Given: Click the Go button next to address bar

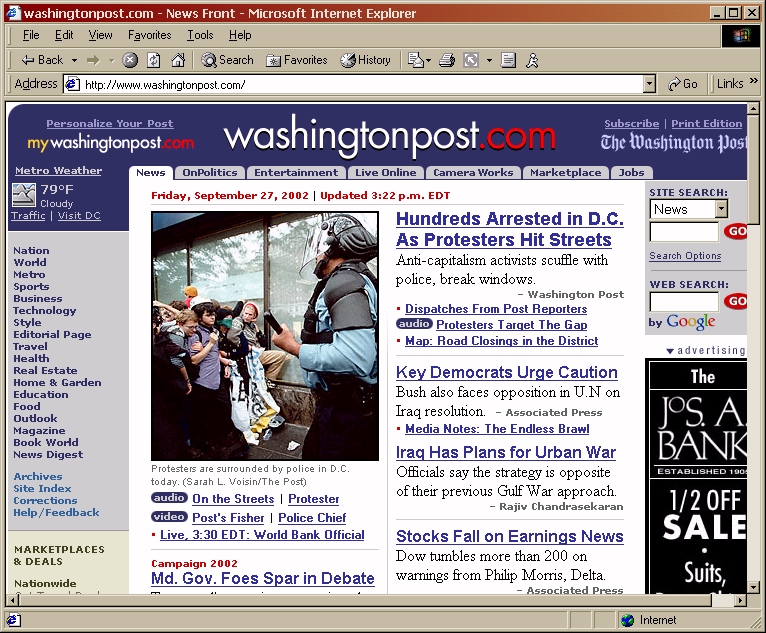Looking at the screenshot, I should point(684,85).
